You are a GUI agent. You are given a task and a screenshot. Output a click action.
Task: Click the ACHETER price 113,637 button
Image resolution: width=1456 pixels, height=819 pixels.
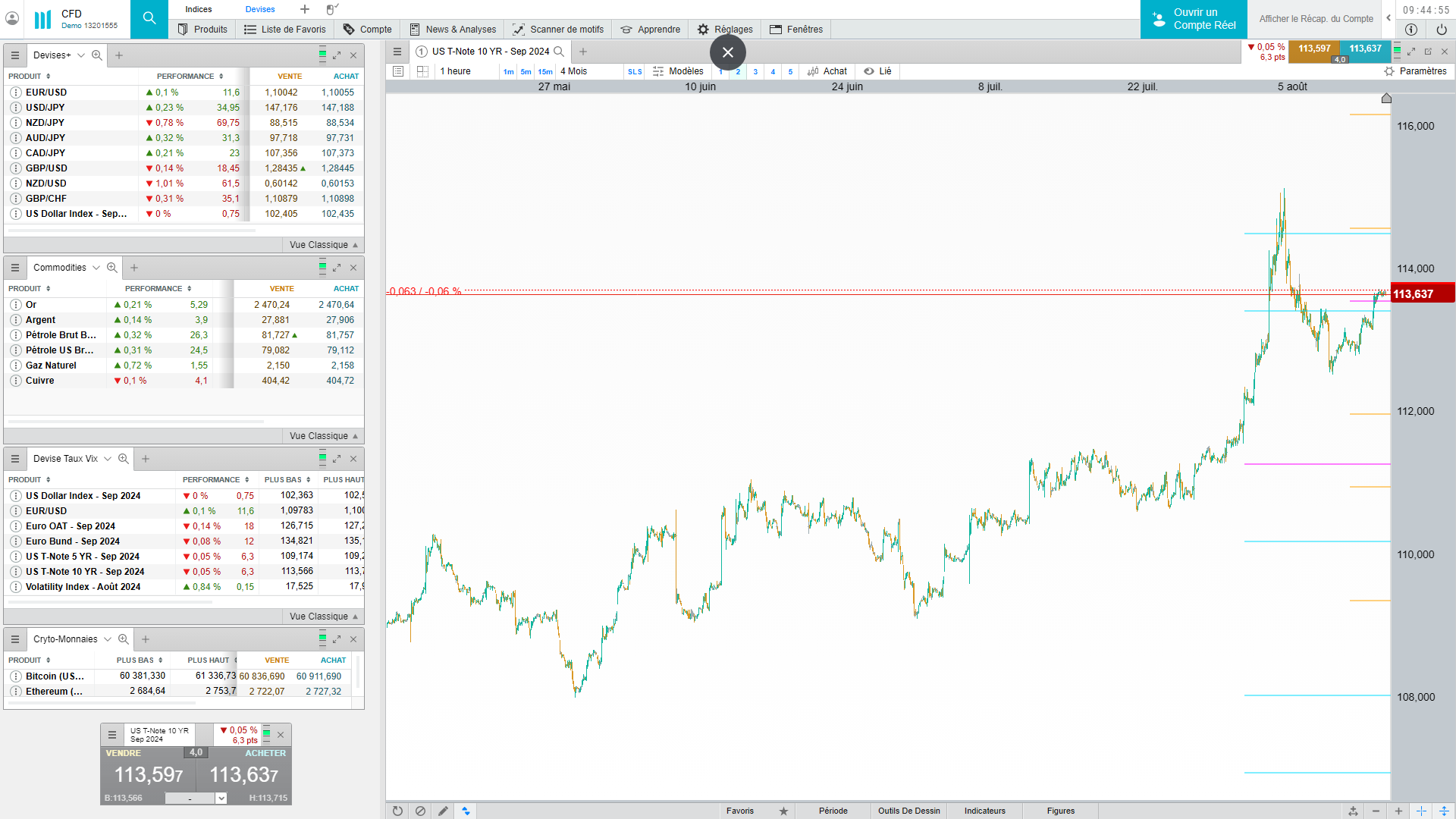[244, 773]
